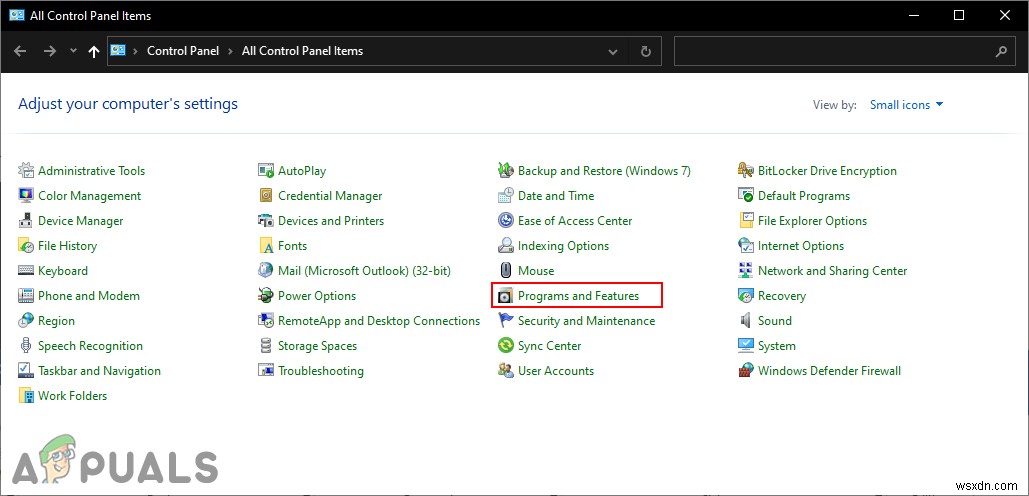The width and height of the screenshot is (1029, 496).
Task: Click the address bar Control Panel icon
Action: tap(118, 51)
